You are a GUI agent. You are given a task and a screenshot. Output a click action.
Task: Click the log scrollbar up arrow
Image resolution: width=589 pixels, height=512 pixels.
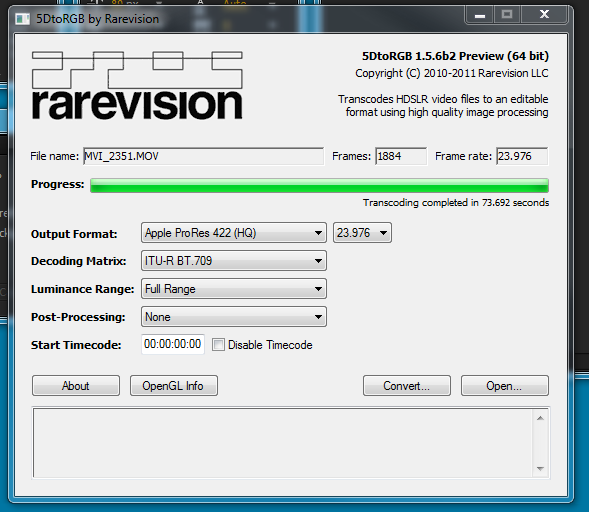pos(540,418)
